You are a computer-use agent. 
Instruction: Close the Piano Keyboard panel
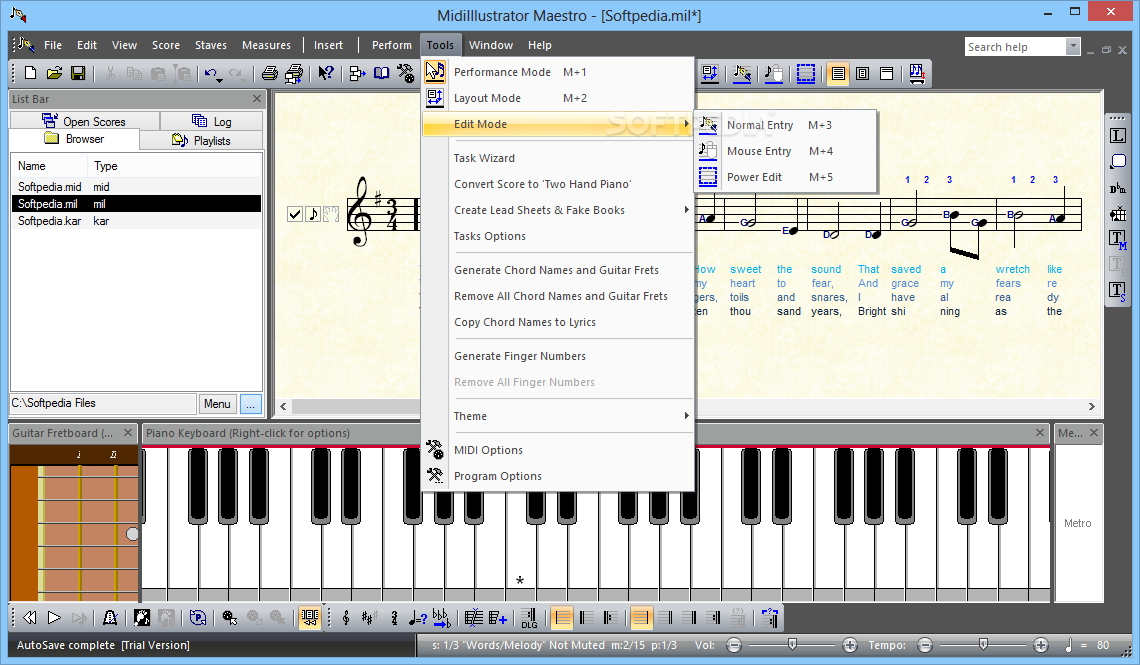click(x=1040, y=432)
